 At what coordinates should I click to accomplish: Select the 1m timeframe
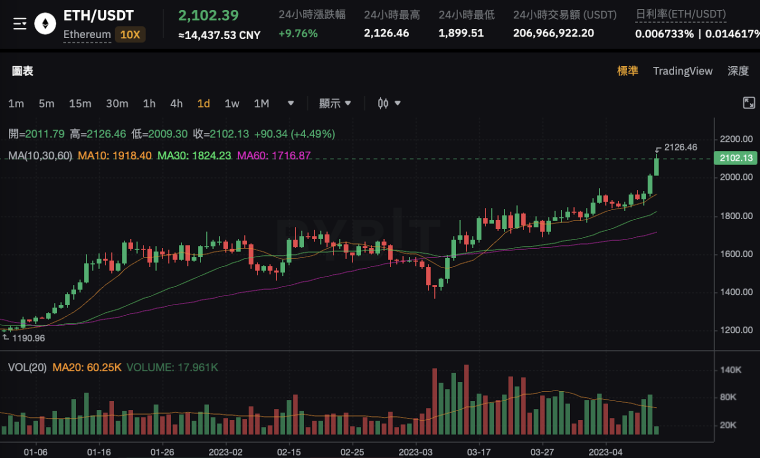point(16,103)
